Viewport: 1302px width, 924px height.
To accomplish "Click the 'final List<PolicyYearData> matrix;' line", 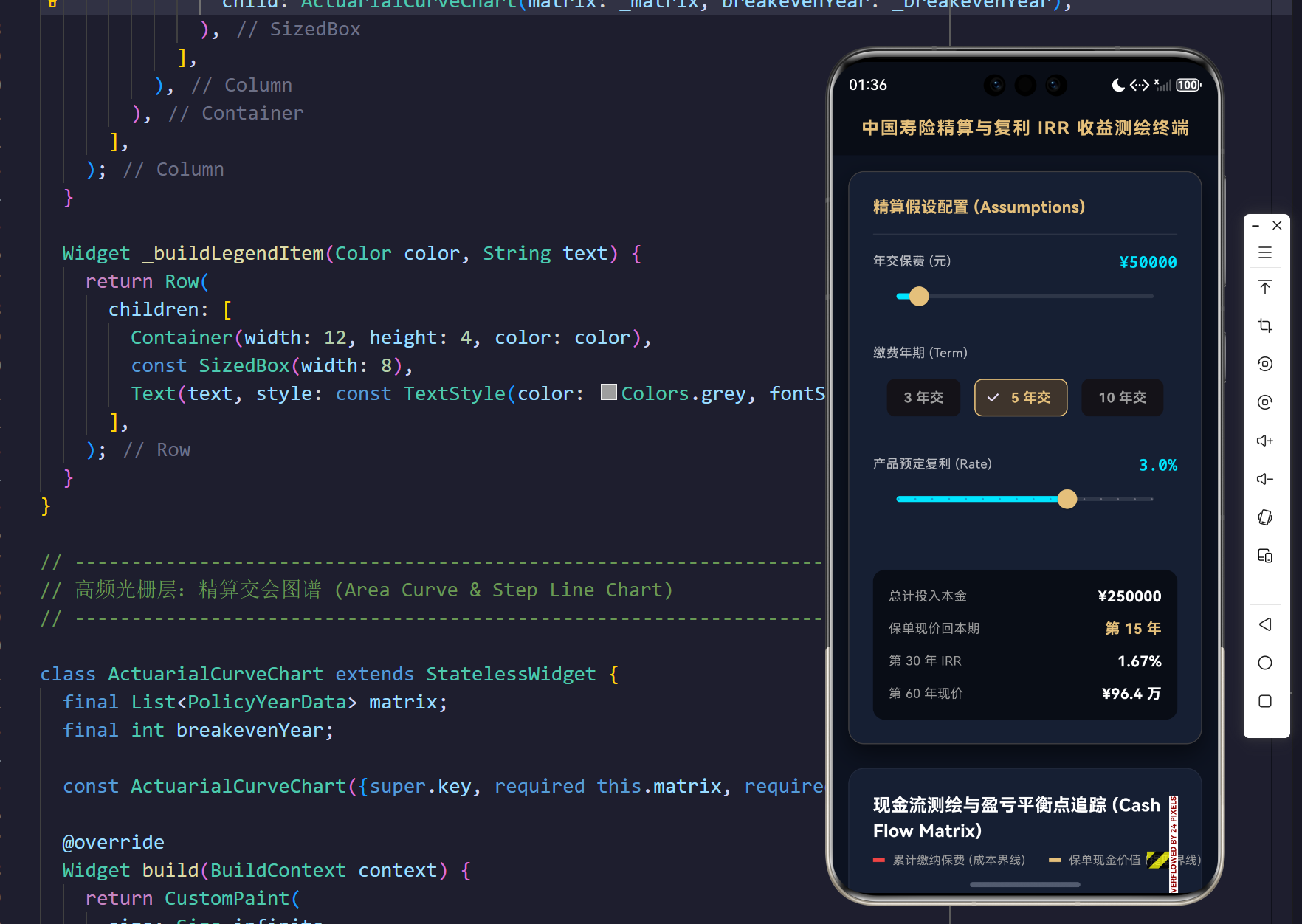I will pyautogui.click(x=255, y=702).
